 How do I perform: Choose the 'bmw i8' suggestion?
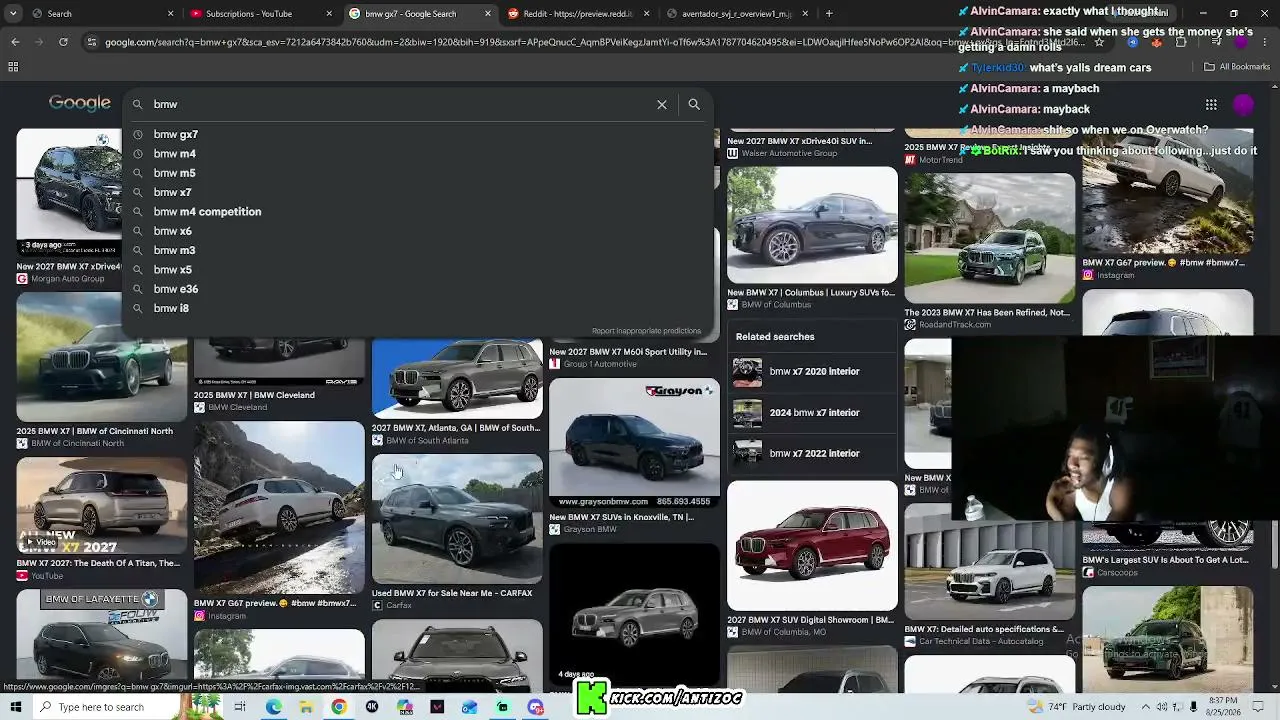pyautogui.click(x=418, y=308)
